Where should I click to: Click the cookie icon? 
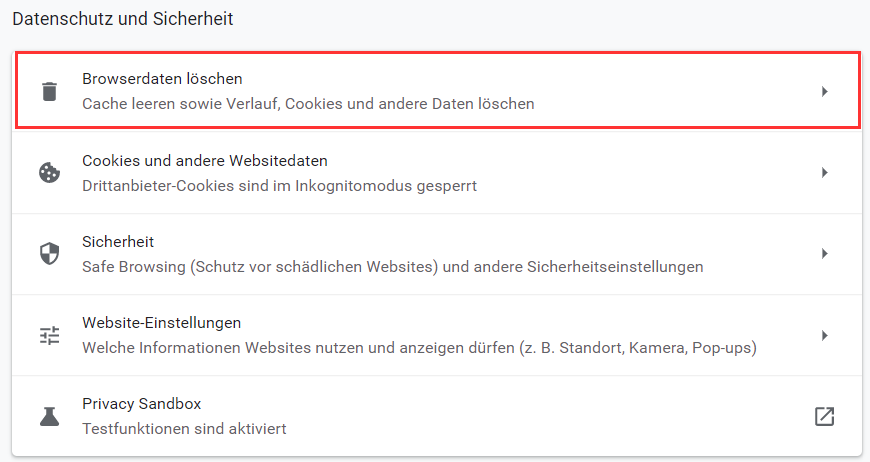tap(49, 172)
